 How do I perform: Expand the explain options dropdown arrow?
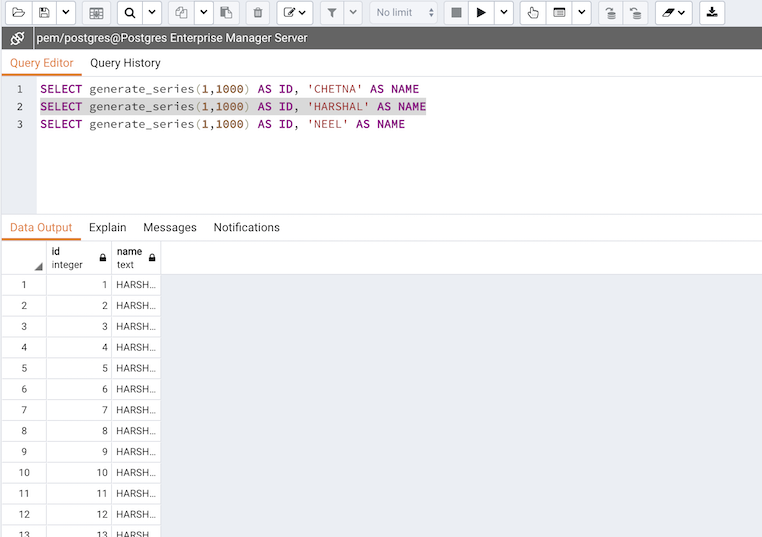point(582,13)
